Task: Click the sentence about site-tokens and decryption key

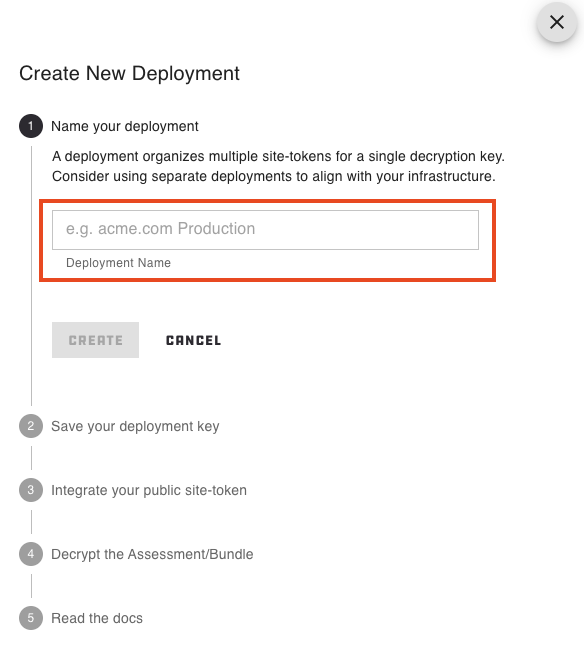Action: (278, 156)
